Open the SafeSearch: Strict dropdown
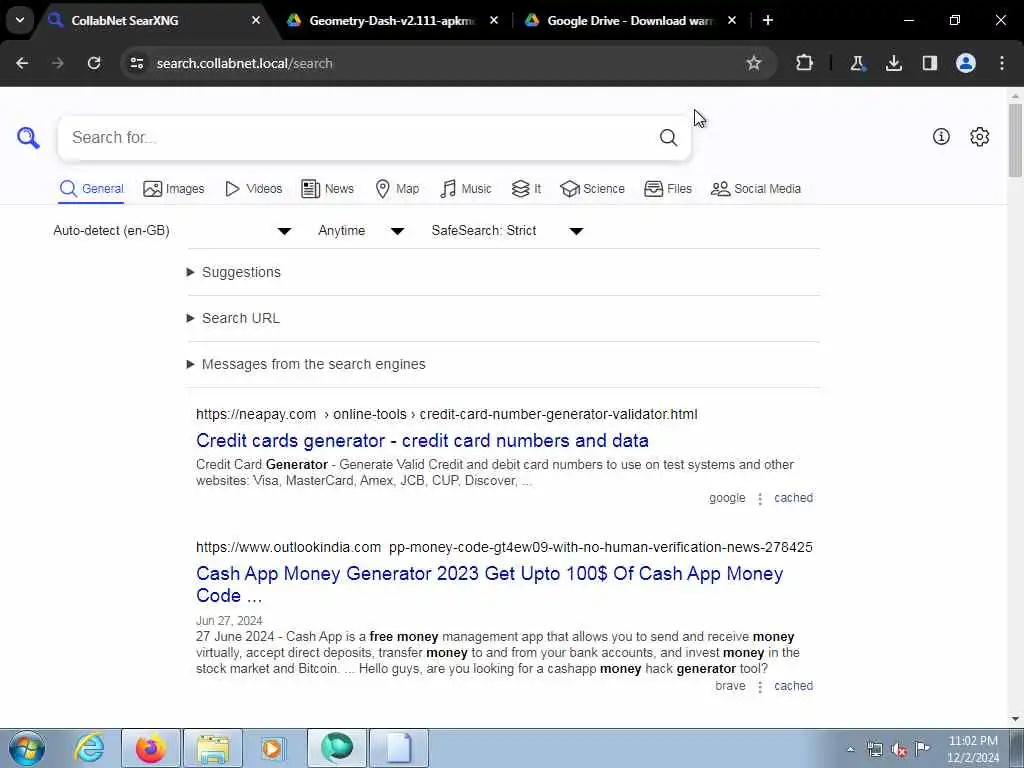1024x768 pixels. tap(507, 231)
